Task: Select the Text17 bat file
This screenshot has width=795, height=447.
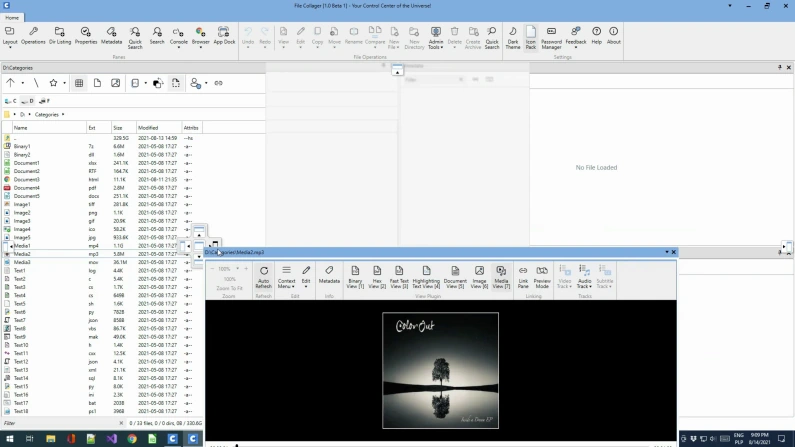Action: tap(101, 403)
